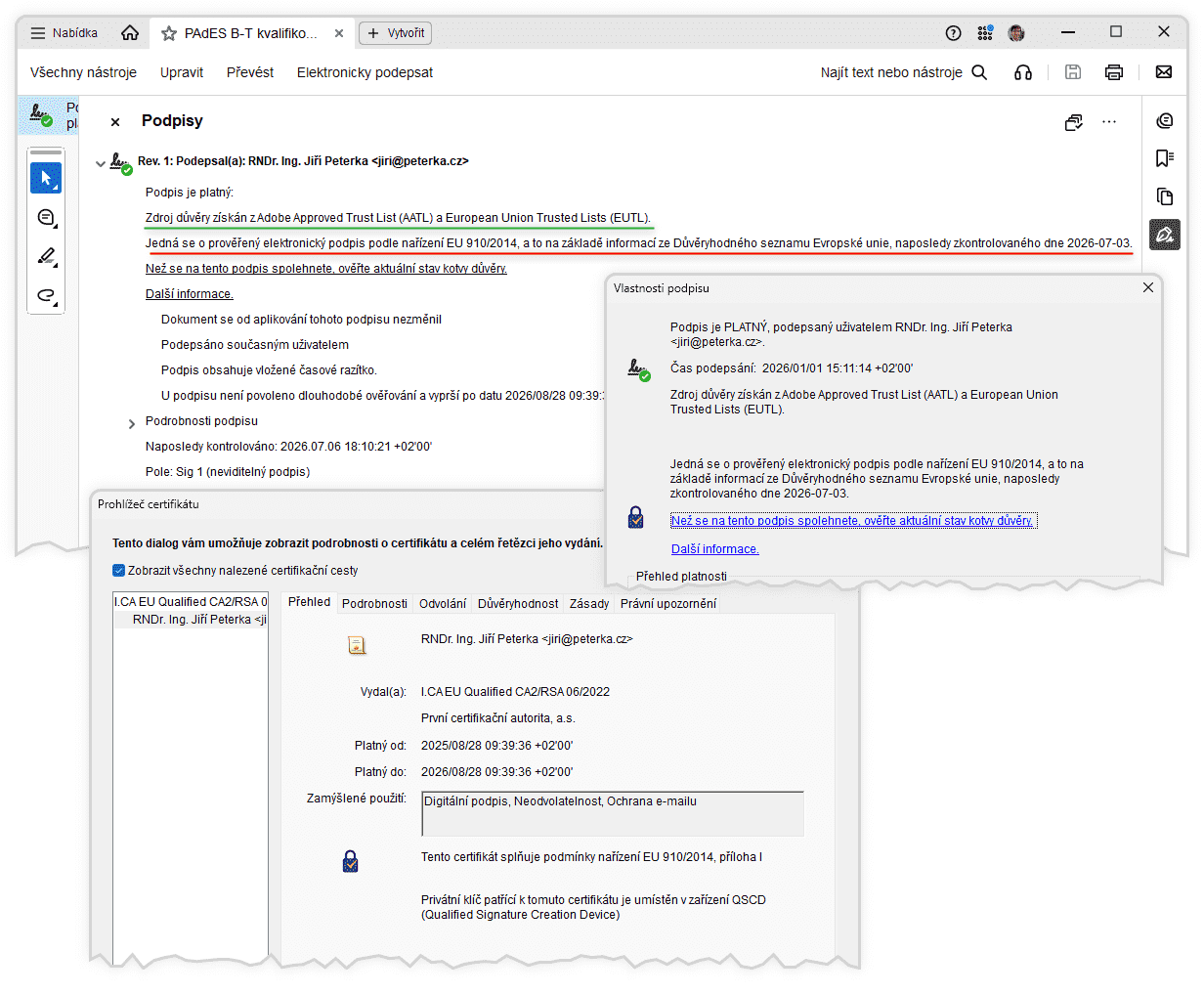Click the signature valid icon in Vlastnosti podpisu
Image resolution: width=1204 pixels, height=994 pixels.
click(639, 369)
